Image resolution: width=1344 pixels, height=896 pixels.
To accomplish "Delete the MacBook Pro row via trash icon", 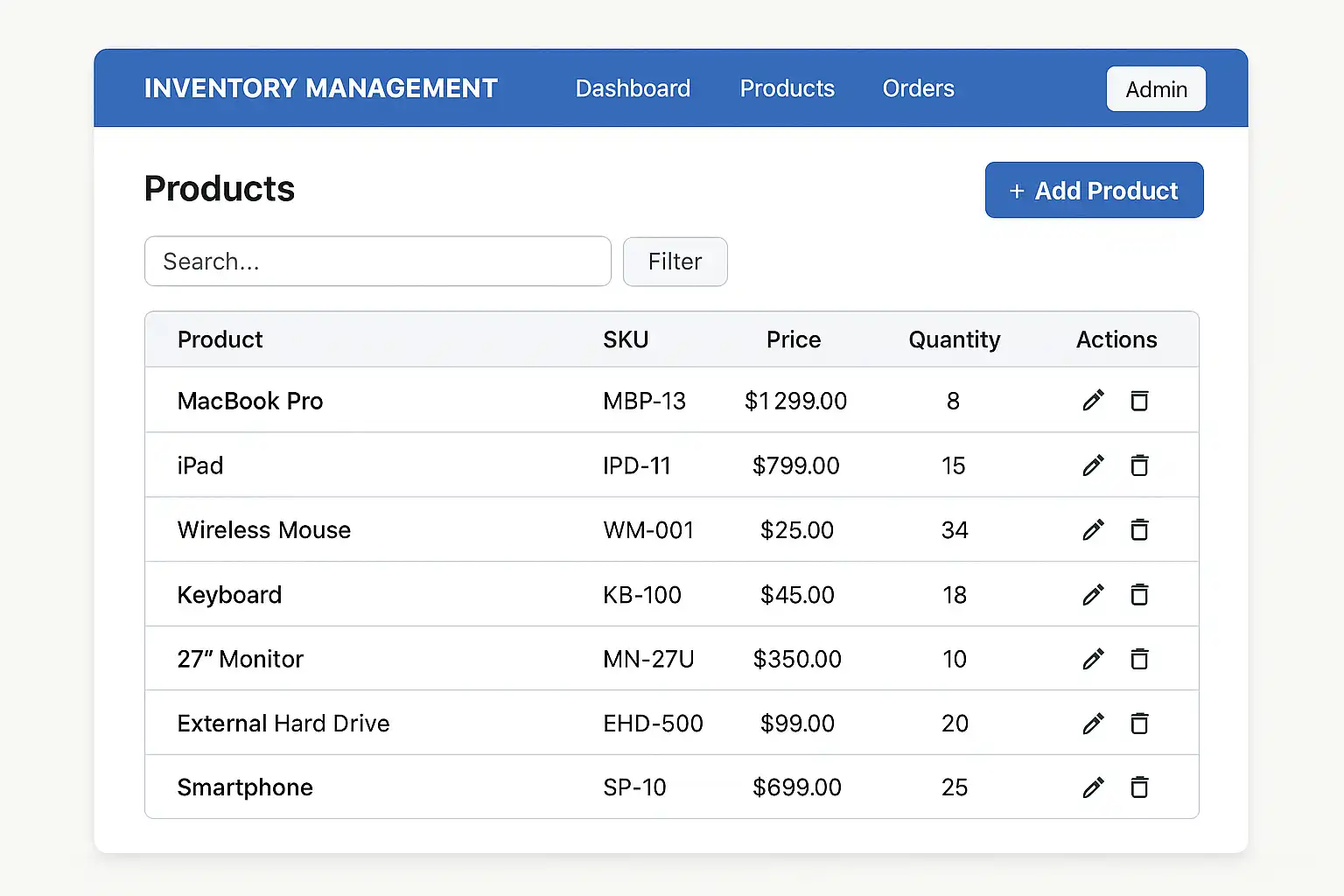I will 1139,401.
